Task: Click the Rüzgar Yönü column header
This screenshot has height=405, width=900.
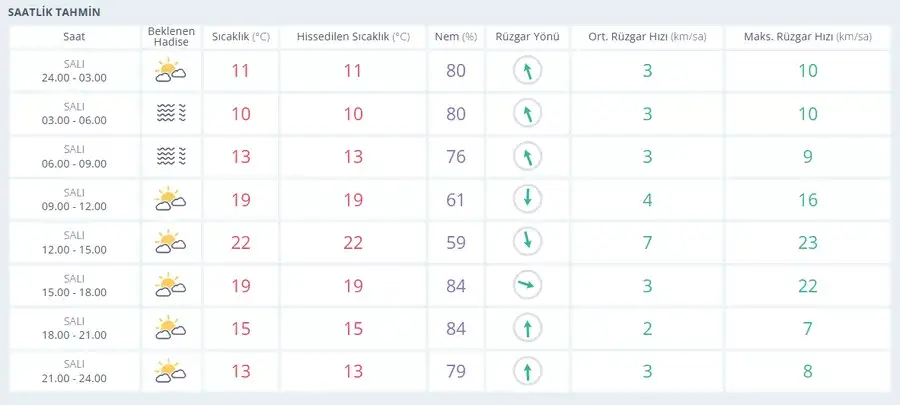Action: point(527,37)
